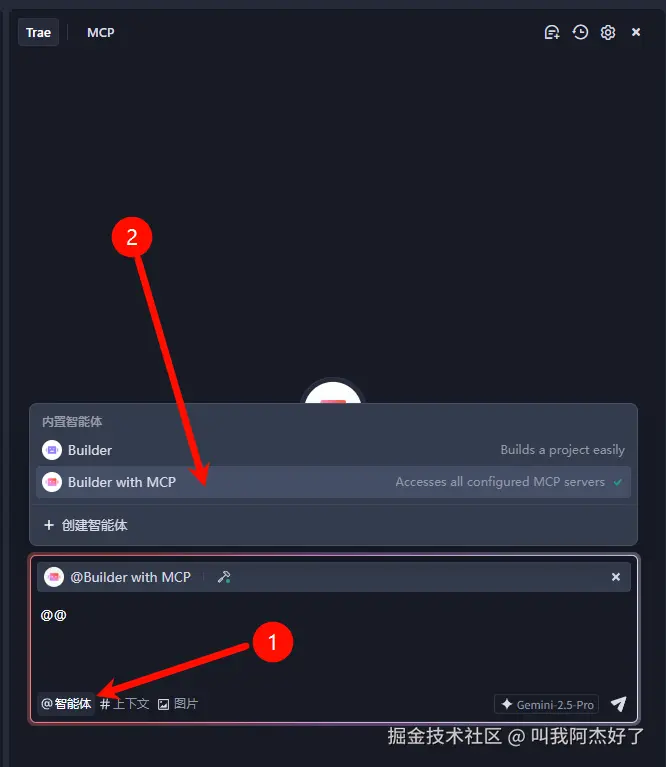Screen dimensions: 666x767
Task: Click the @智能体 agent button
Action: coord(66,704)
